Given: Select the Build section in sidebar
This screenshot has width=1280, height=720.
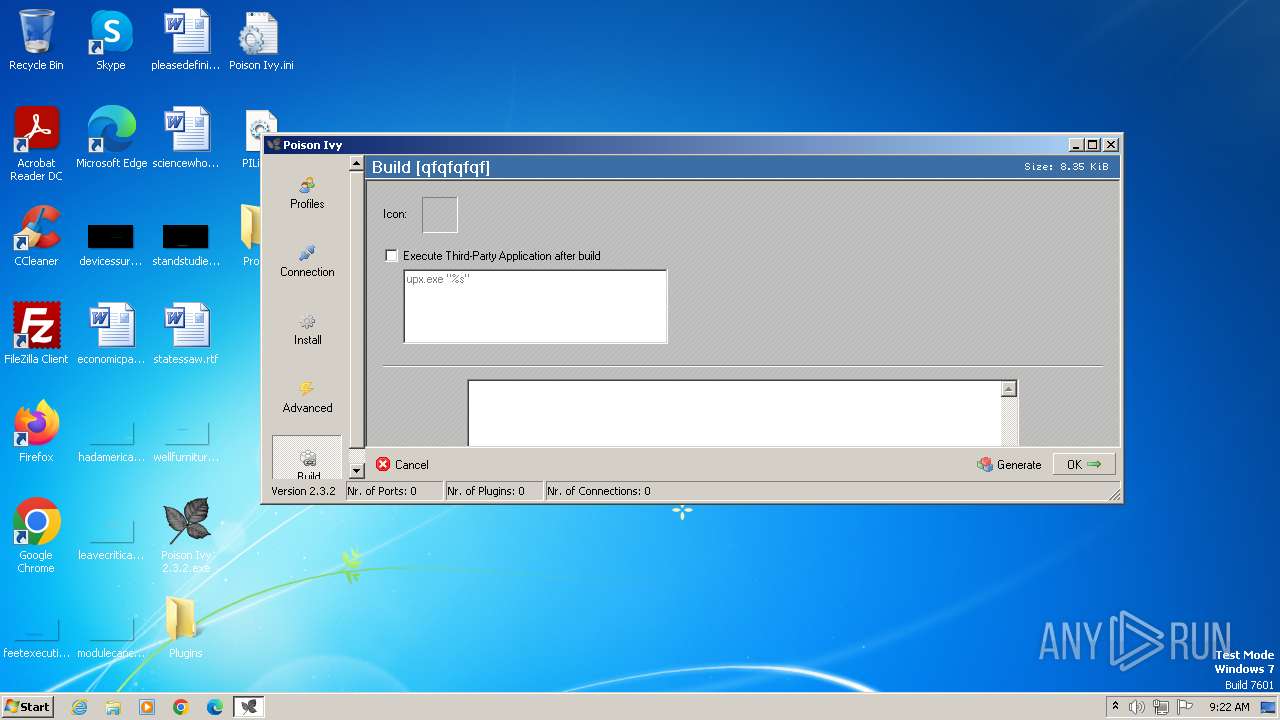Looking at the screenshot, I should [x=307, y=458].
